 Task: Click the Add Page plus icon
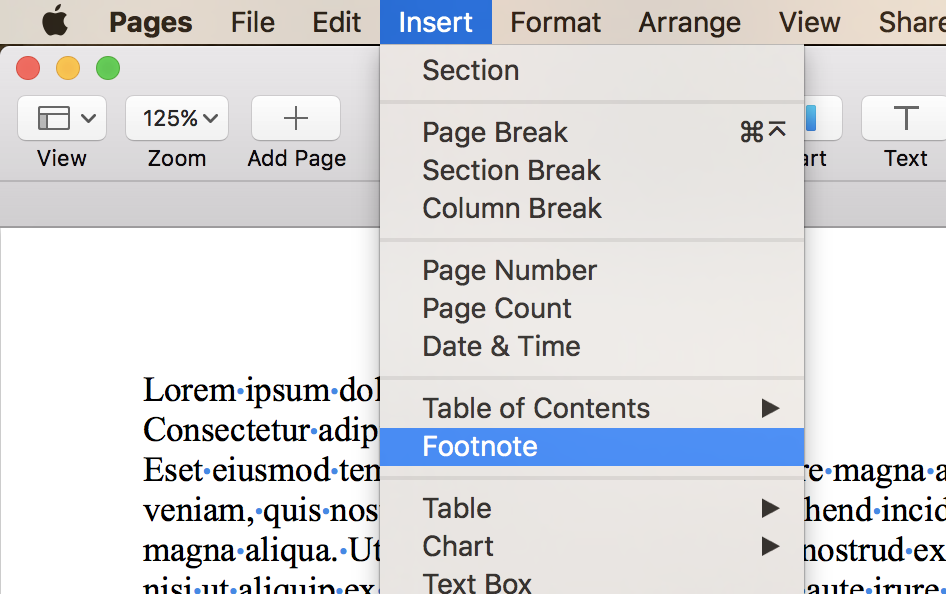click(296, 119)
